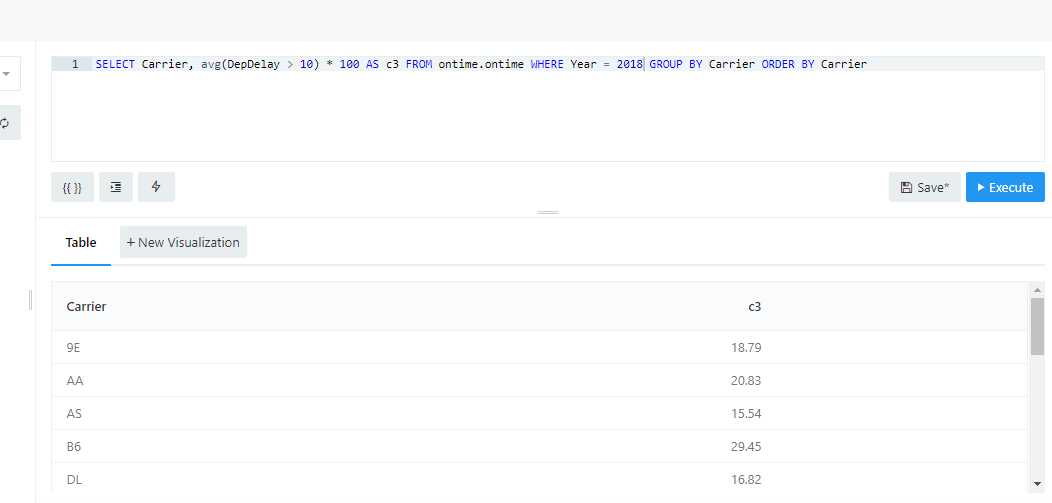The width and height of the screenshot is (1052, 503).
Task: Open the data source dropdown in the sidebar
Action: pyautogui.click(x=7, y=73)
